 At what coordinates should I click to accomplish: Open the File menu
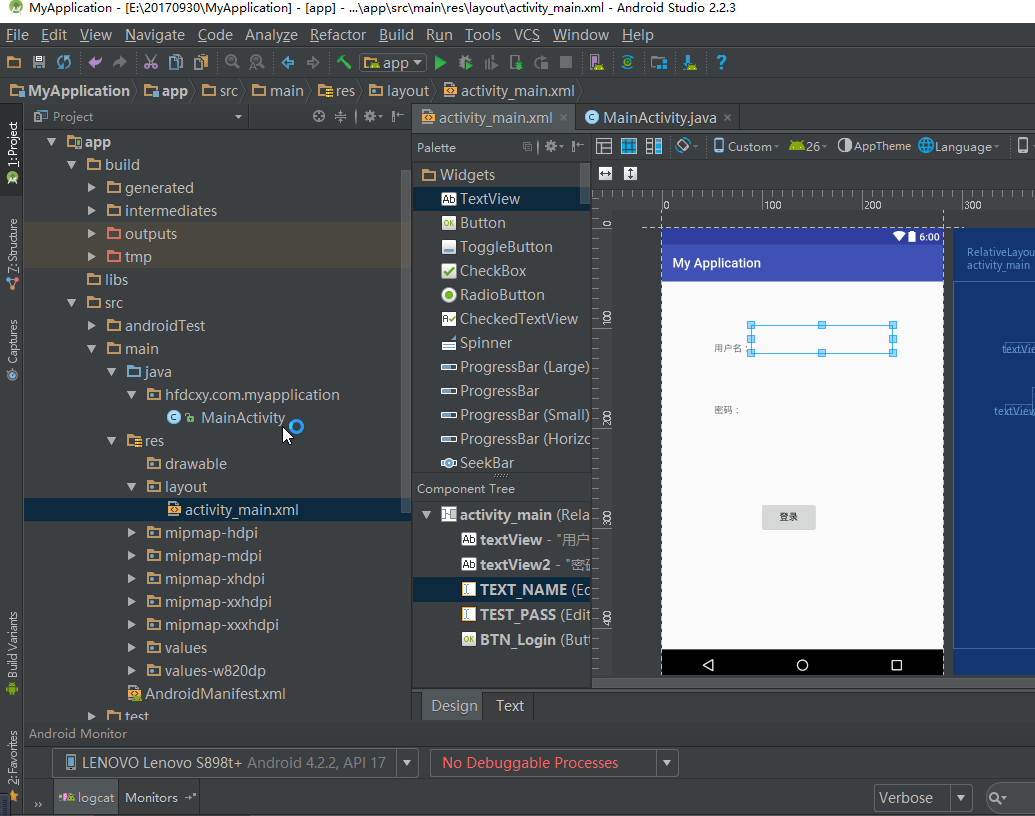pos(17,35)
